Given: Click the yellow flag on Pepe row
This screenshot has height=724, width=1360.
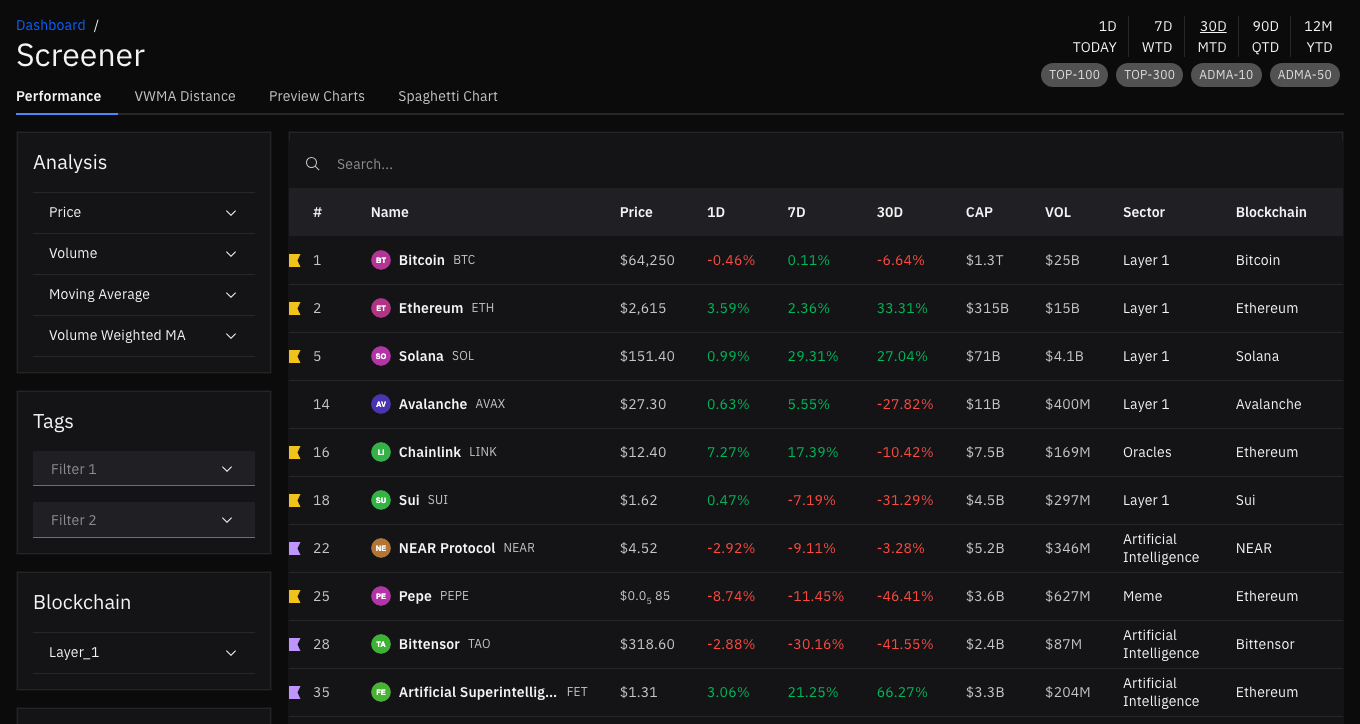Looking at the screenshot, I should click(x=295, y=596).
